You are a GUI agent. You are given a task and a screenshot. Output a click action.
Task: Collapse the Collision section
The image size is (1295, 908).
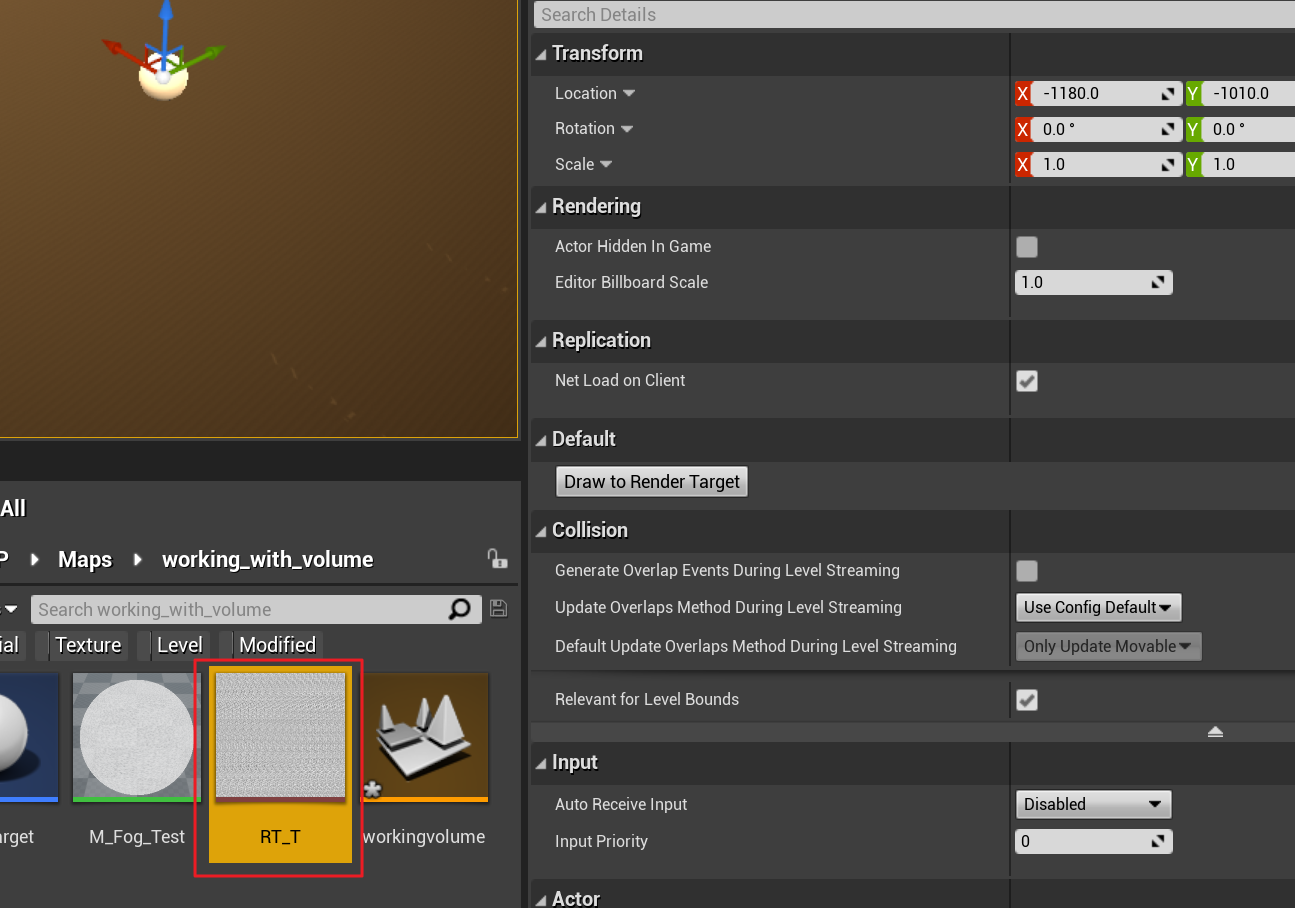(541, 531)
